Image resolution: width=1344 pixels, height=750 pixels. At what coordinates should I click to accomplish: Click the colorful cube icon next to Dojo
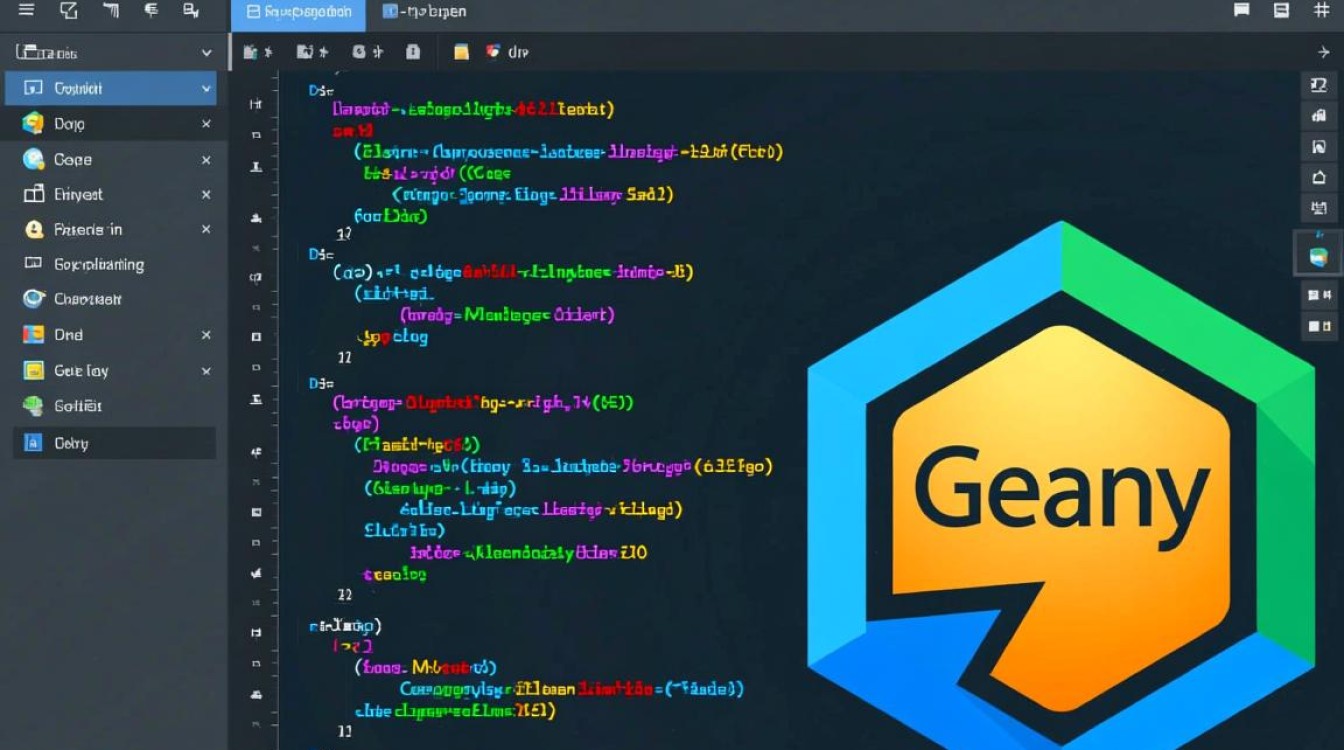pyautogui.click(x=34, y=124)
